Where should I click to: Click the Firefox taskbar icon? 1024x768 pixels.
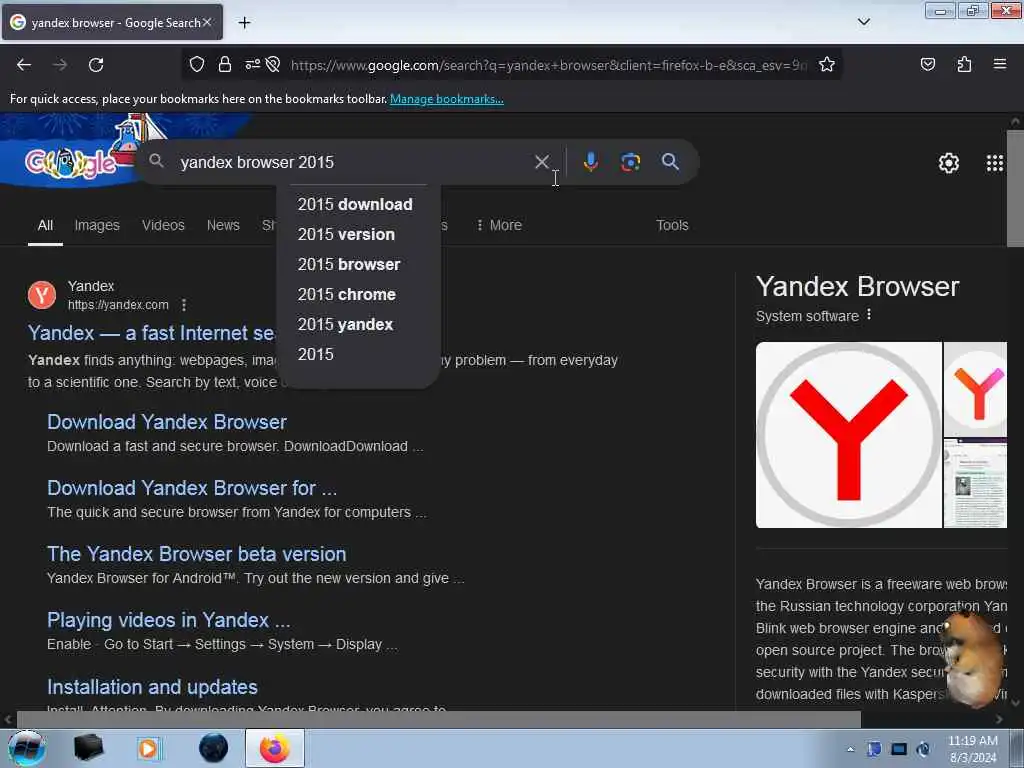pyautogui.click(x=275, y=748)
